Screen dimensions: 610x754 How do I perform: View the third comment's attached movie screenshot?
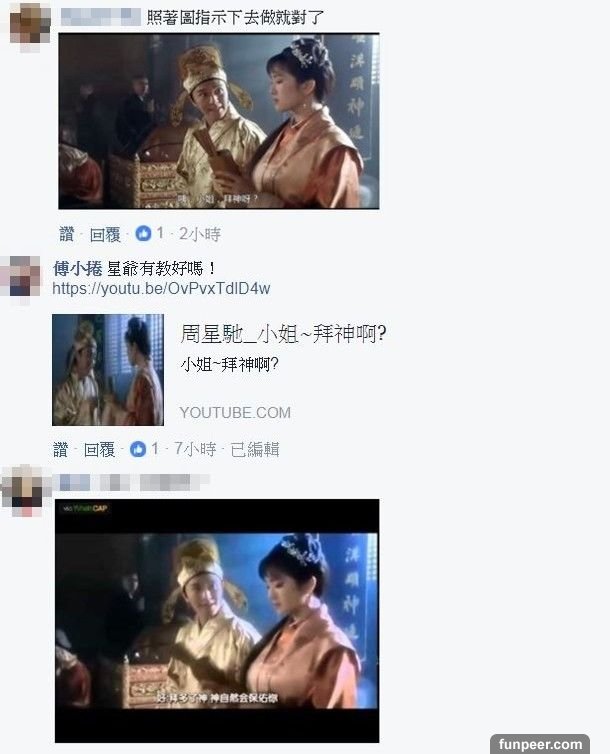coord(217,621)
